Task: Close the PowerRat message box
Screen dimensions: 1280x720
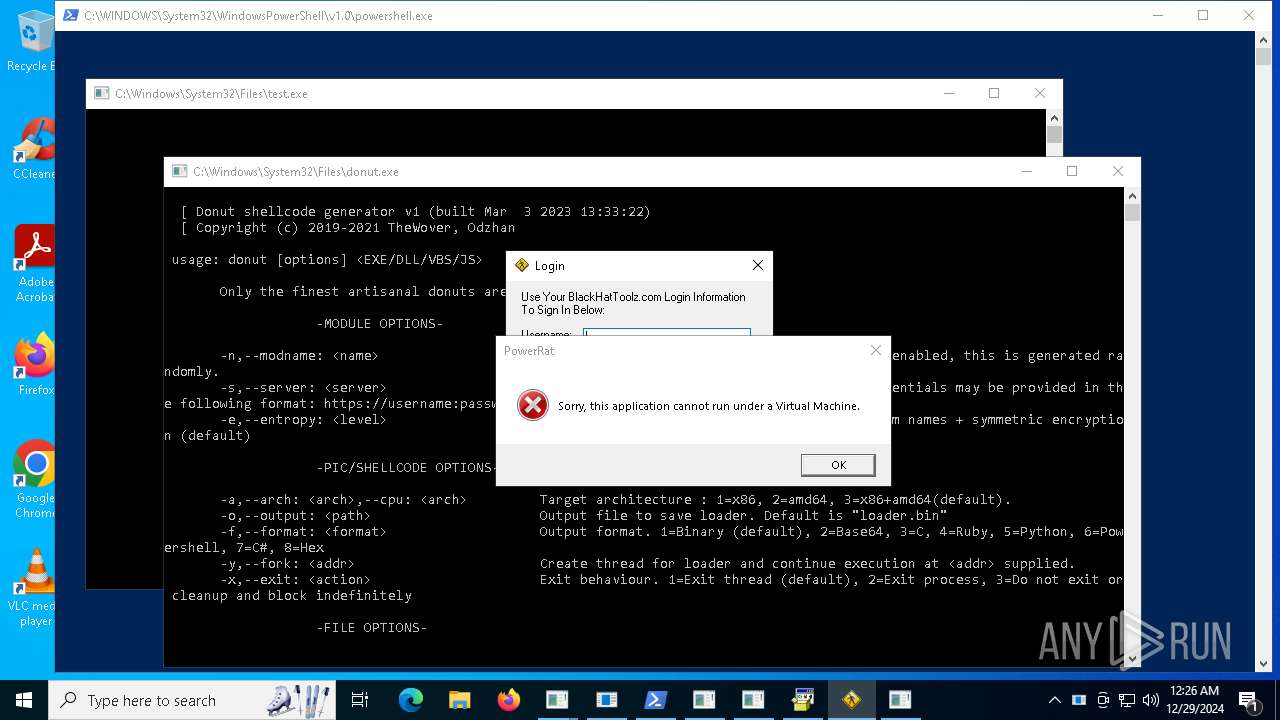Action: coord(876,350)
